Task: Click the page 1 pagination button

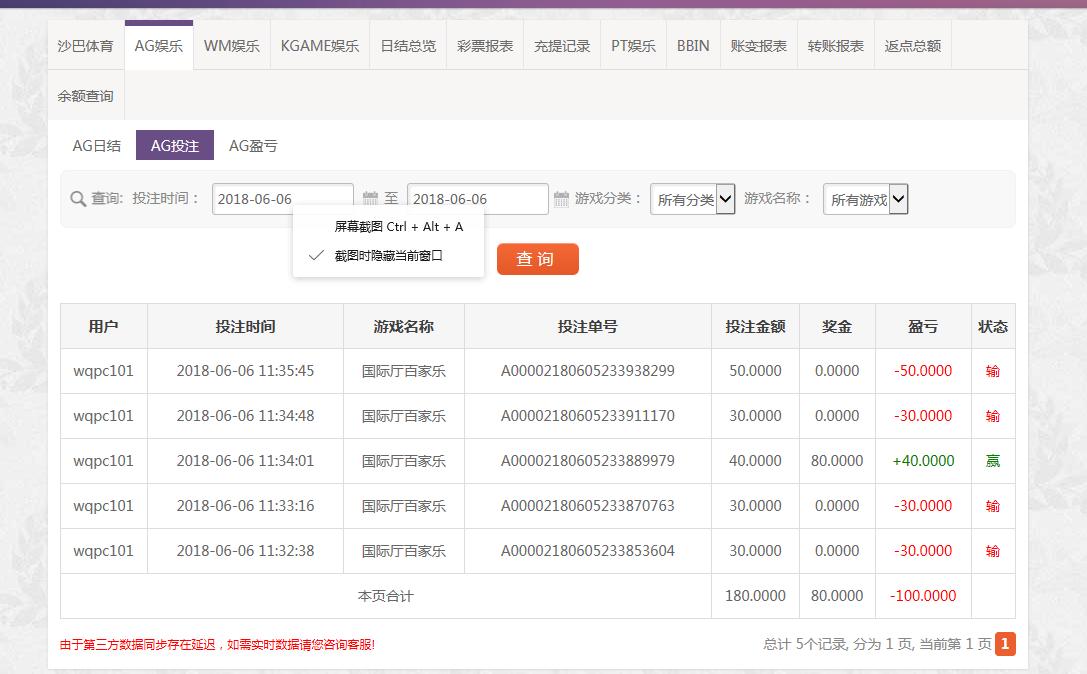Action: tap(1005, 644)
